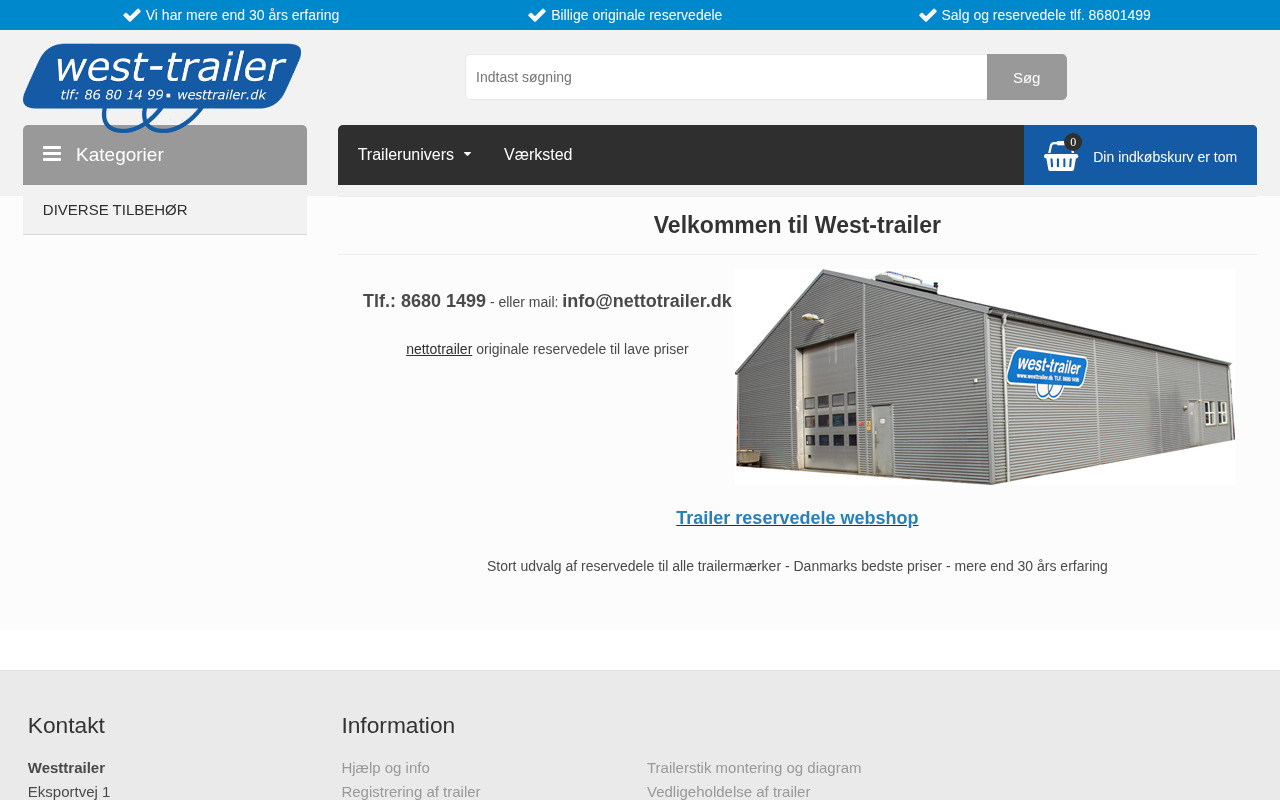Screen dimensions: 1280x800
Task: Open the Værksted menu item
Action: point(538,155)
